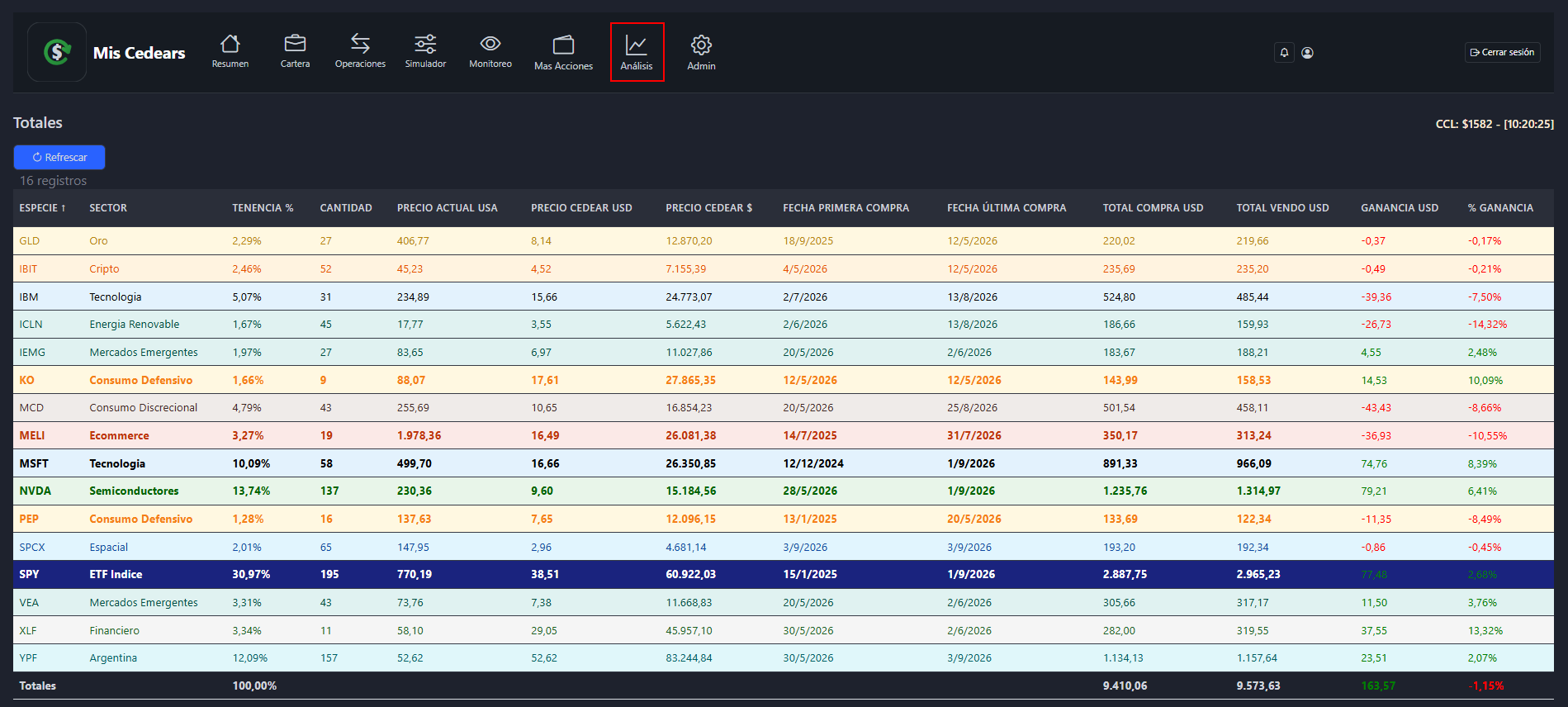The width and height of the screenshot is (1568, 707).
Task: Open Mas Acciones folder section
Action: 564,52
